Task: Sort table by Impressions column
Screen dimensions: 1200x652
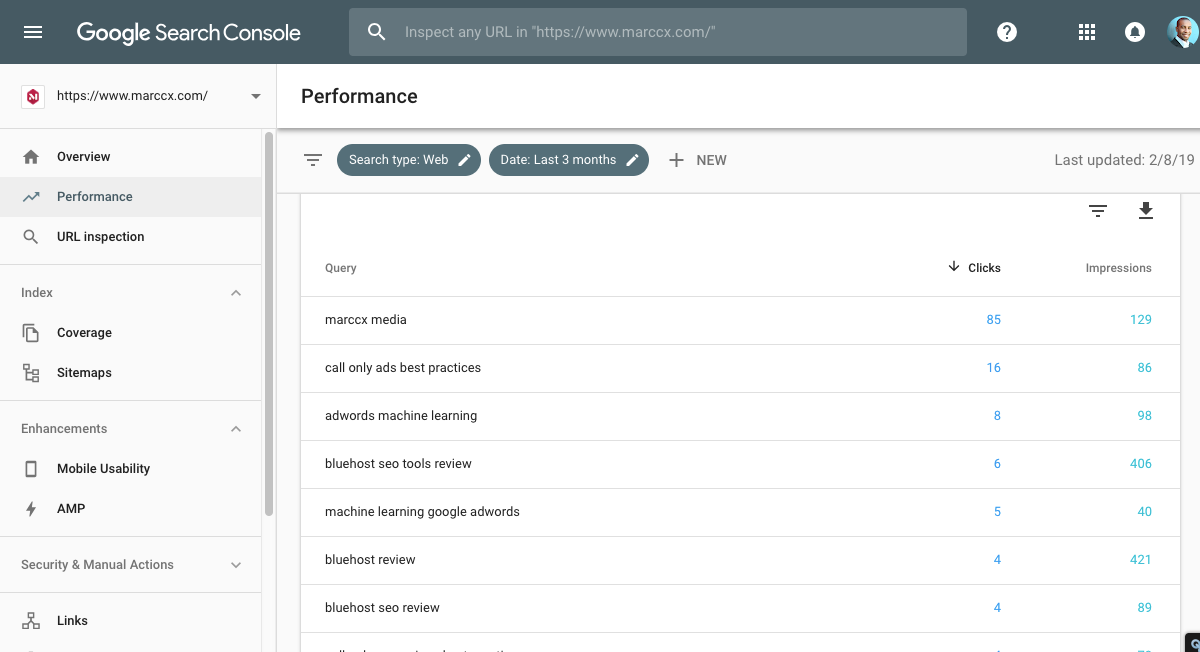Action: pyautogui.click(x=1118, y=268)
